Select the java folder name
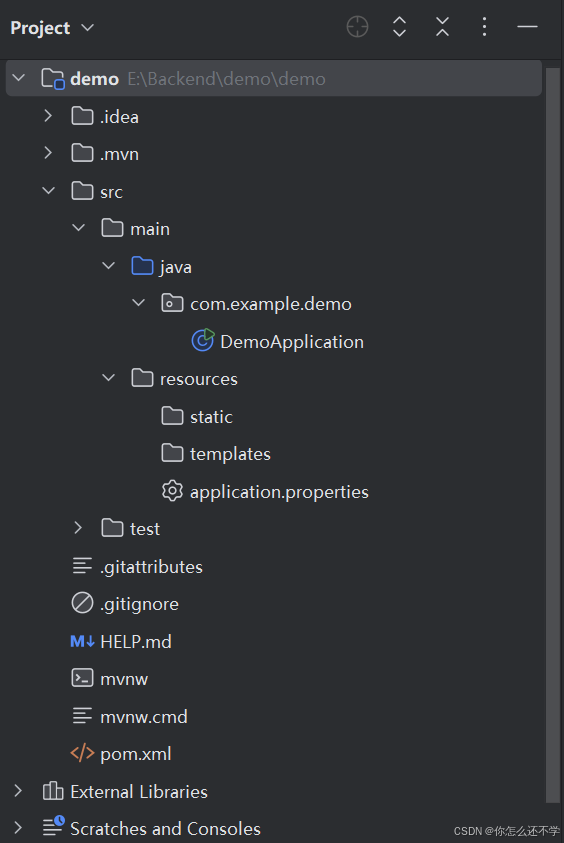 [x=175, y=267]
